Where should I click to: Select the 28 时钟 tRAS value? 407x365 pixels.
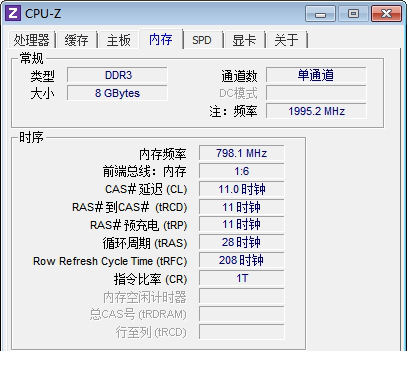pos(242,242)
